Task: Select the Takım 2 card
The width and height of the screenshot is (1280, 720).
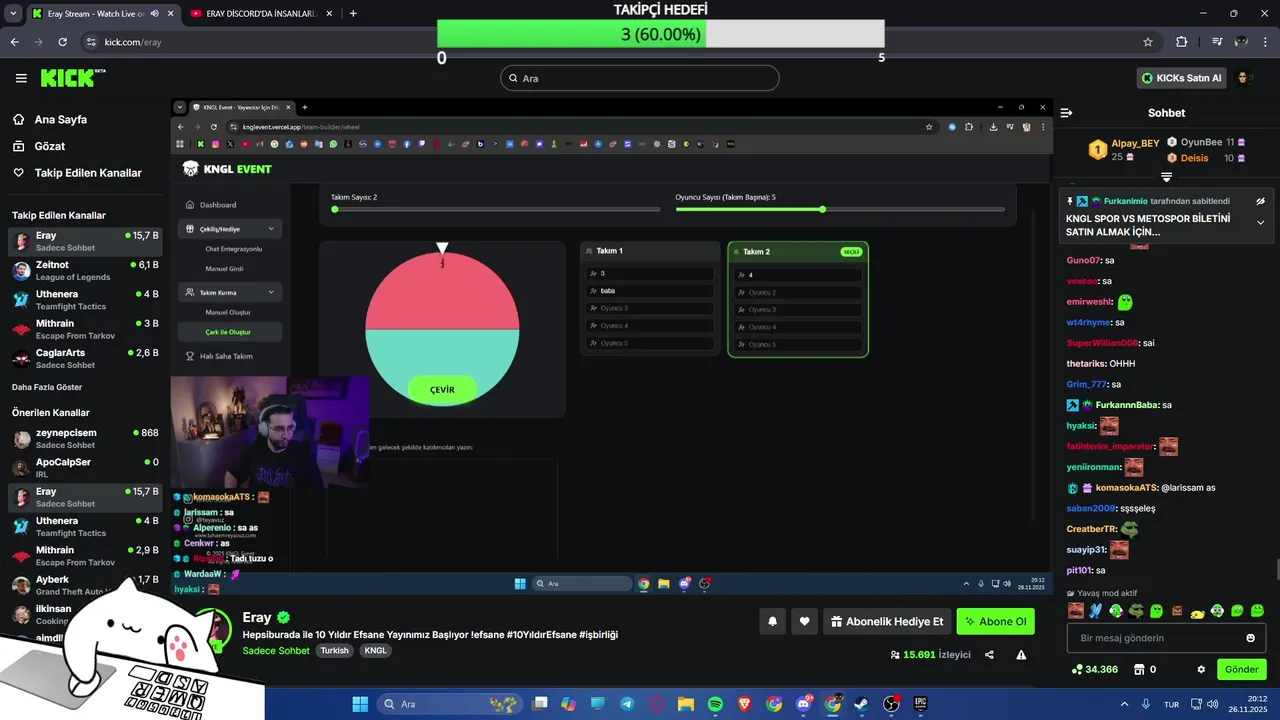Action: point(798,299)
